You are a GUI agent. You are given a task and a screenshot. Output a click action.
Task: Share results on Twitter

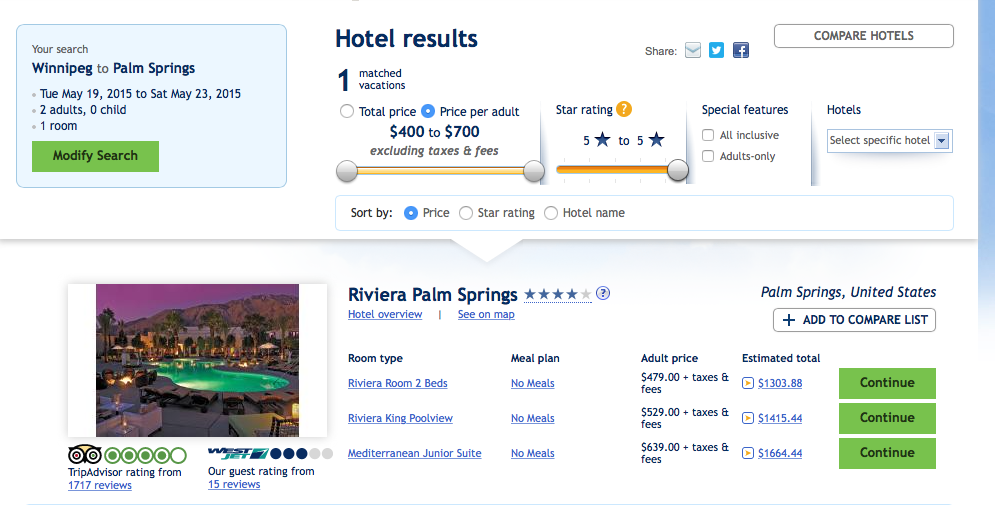(716, 50)
